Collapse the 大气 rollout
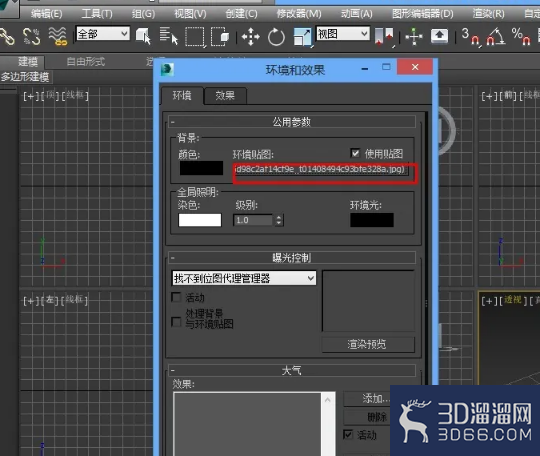540x456 pixels. pyautogui.click(x=292, y=371)
